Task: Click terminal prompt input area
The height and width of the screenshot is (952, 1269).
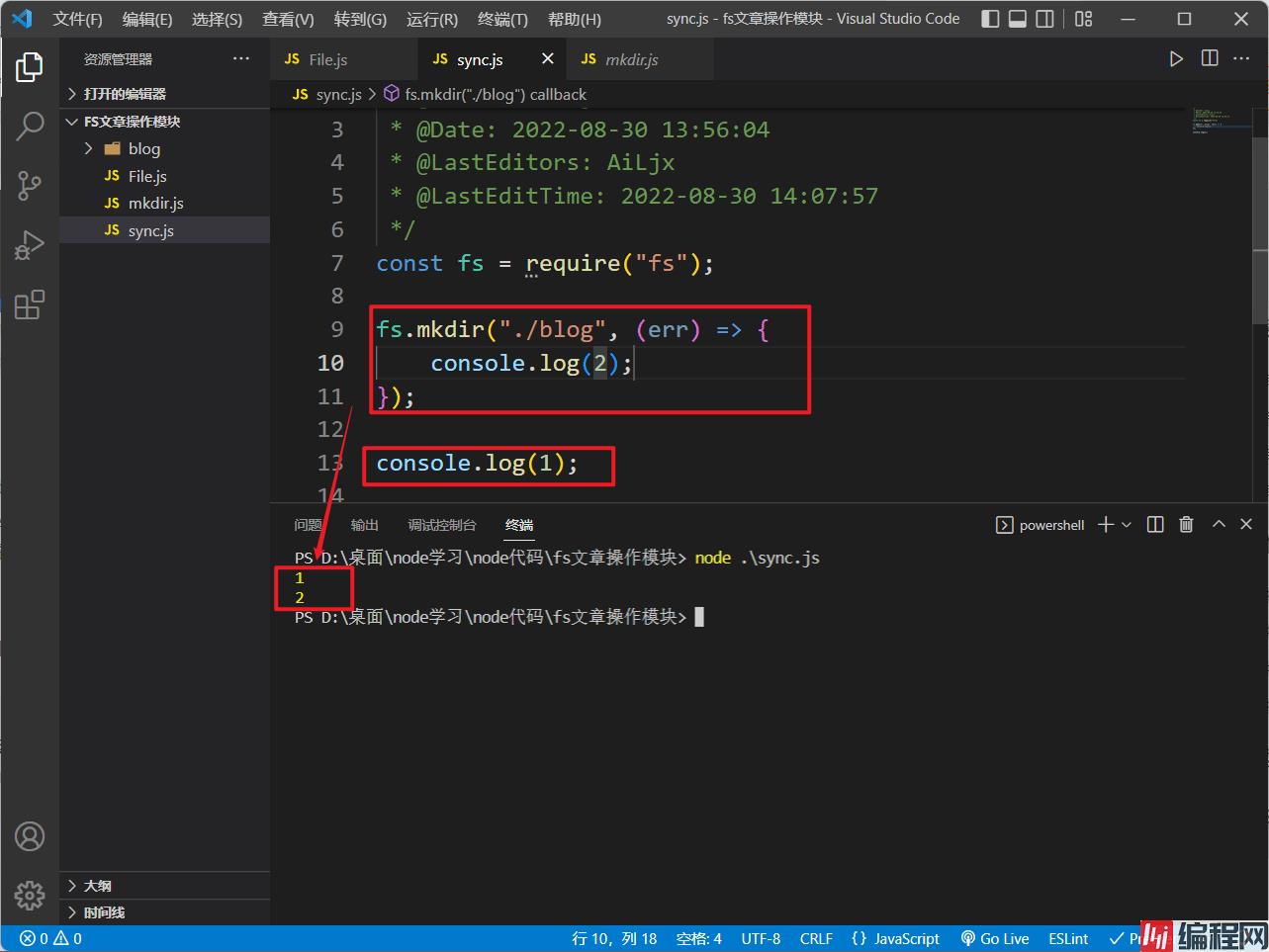Action: click(x=700, y=617)
